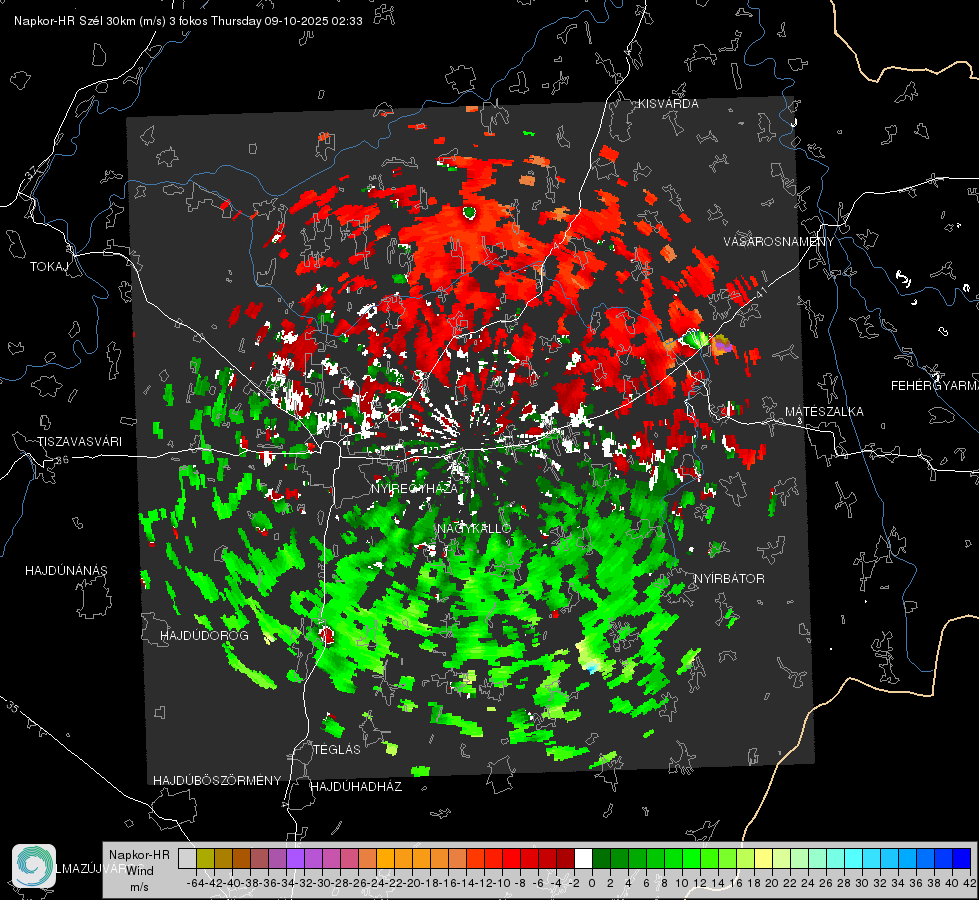979x900 pixels.
Task: Click the road number 36 near Tiszavasvári
Action: click(x=62, y=460)
